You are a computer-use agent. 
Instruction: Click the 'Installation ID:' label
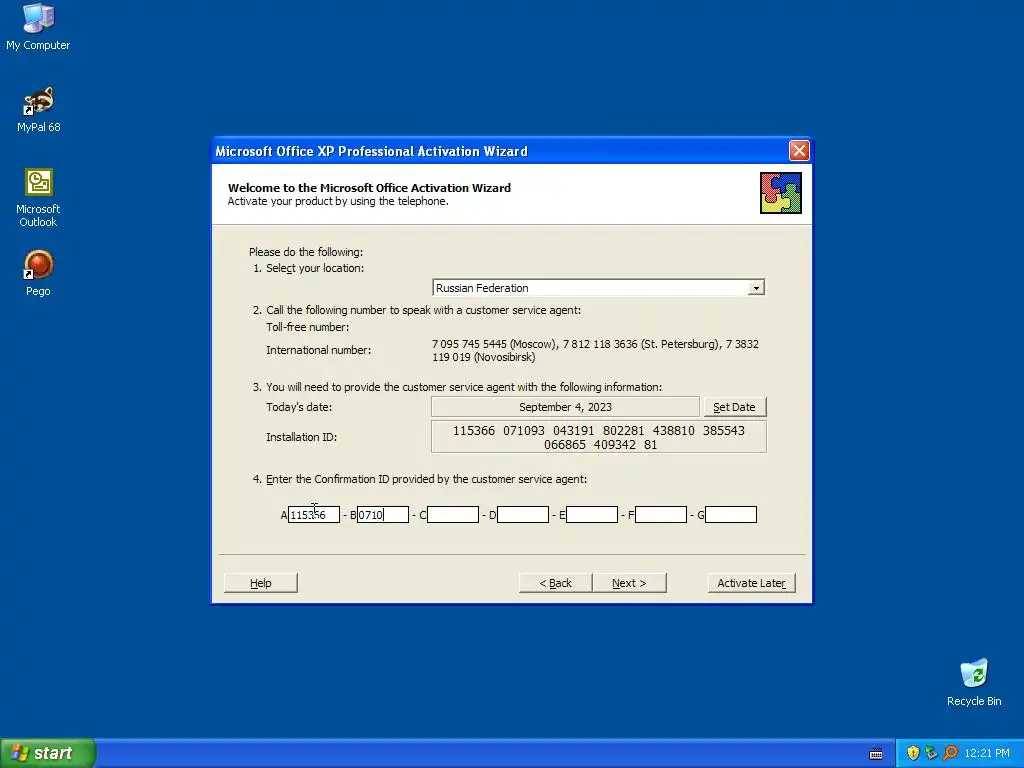(x=302, y=437)
